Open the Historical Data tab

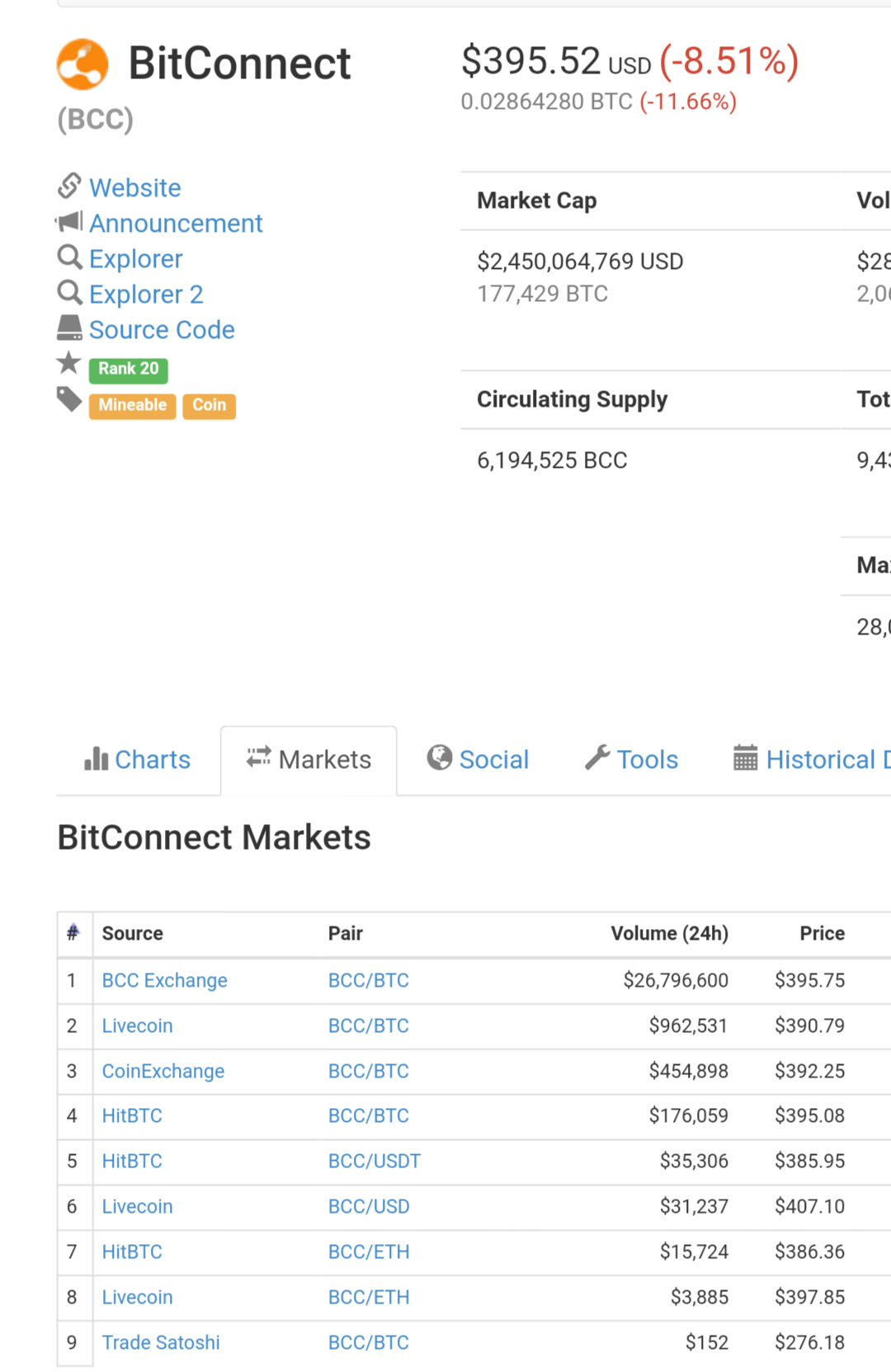click(813, 759)
